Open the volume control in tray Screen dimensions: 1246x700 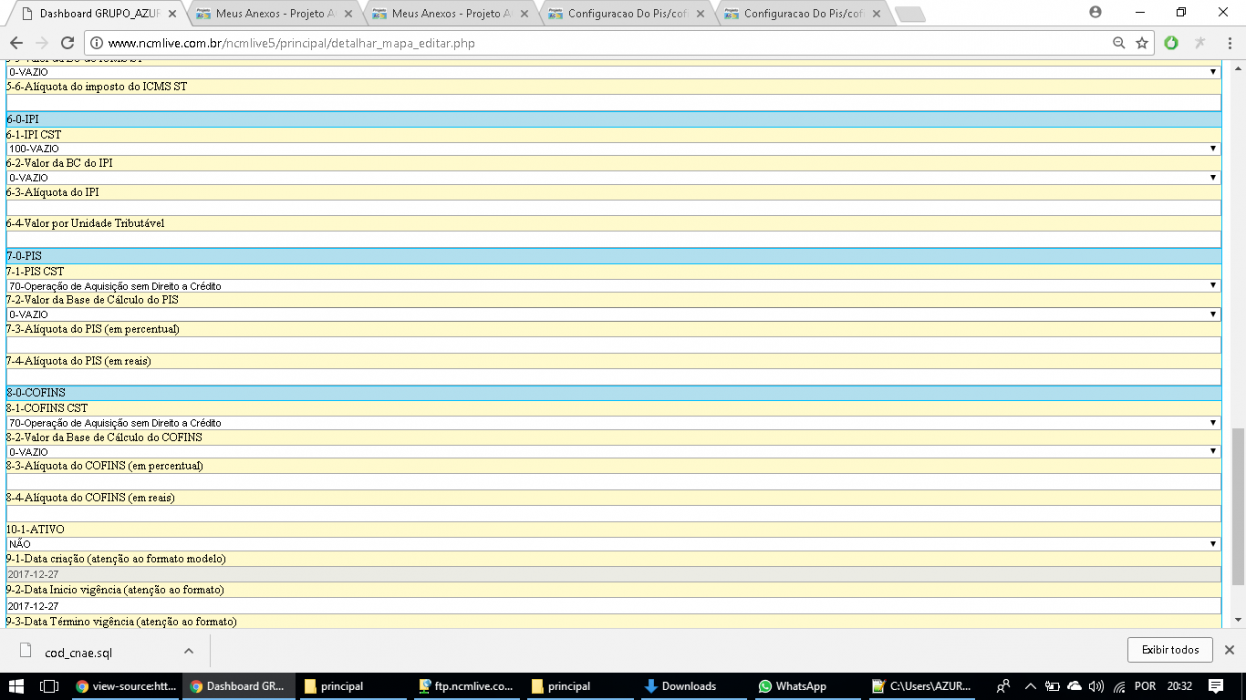coord(1096,686)
